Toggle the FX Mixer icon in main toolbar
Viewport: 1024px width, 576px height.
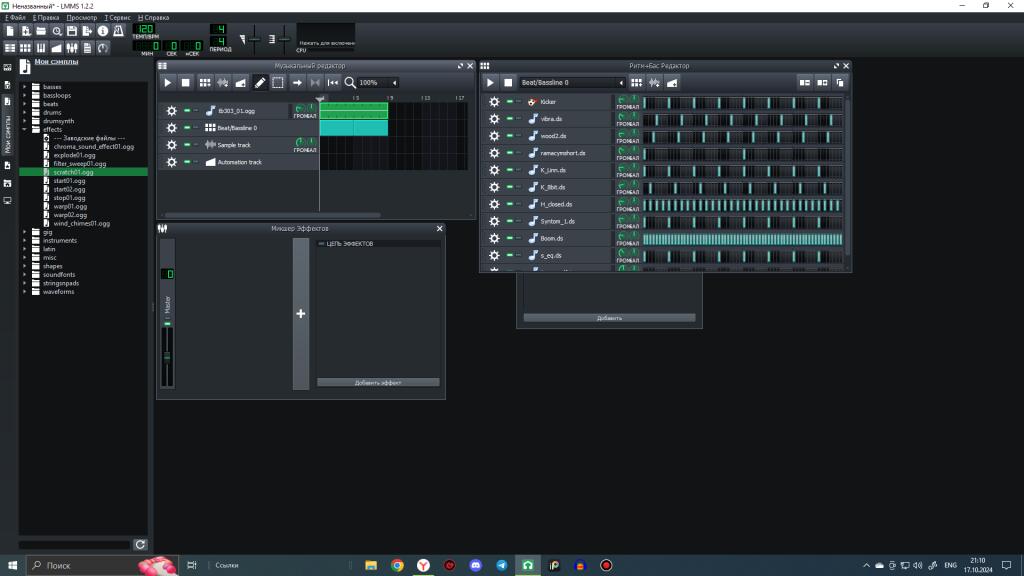72,48
